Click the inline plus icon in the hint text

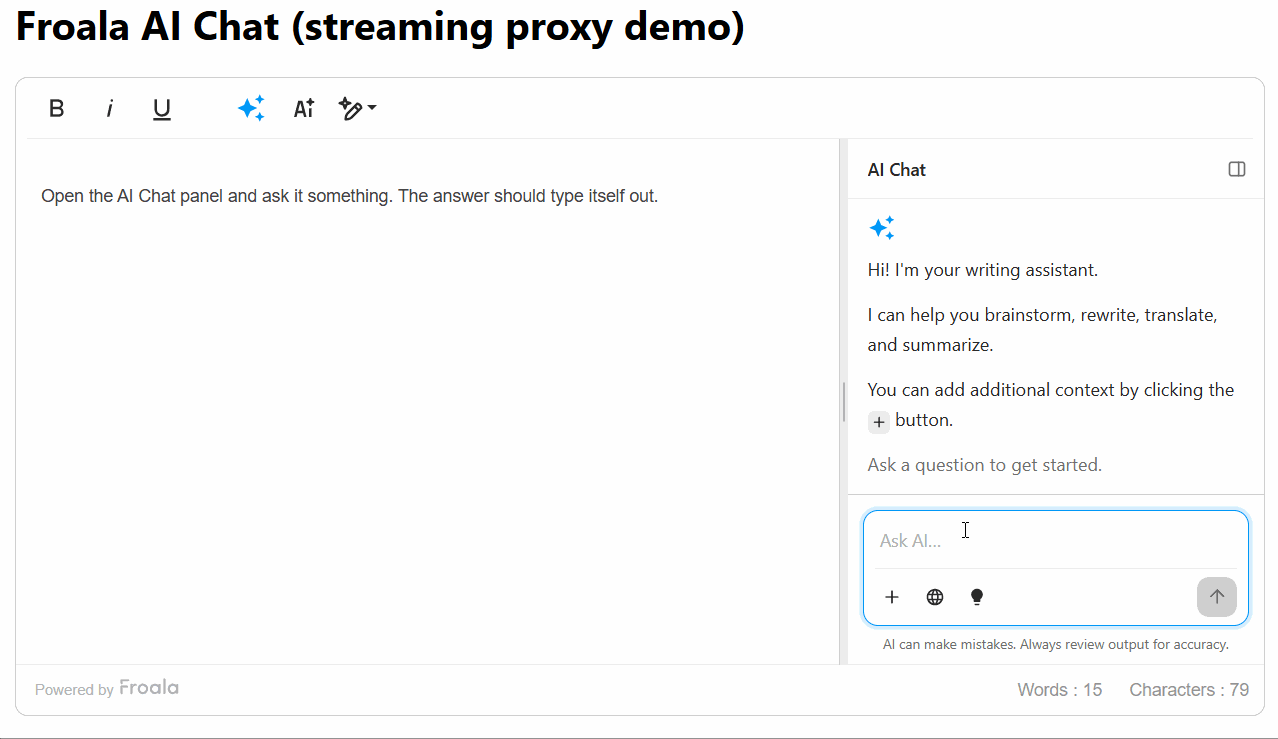879,422
